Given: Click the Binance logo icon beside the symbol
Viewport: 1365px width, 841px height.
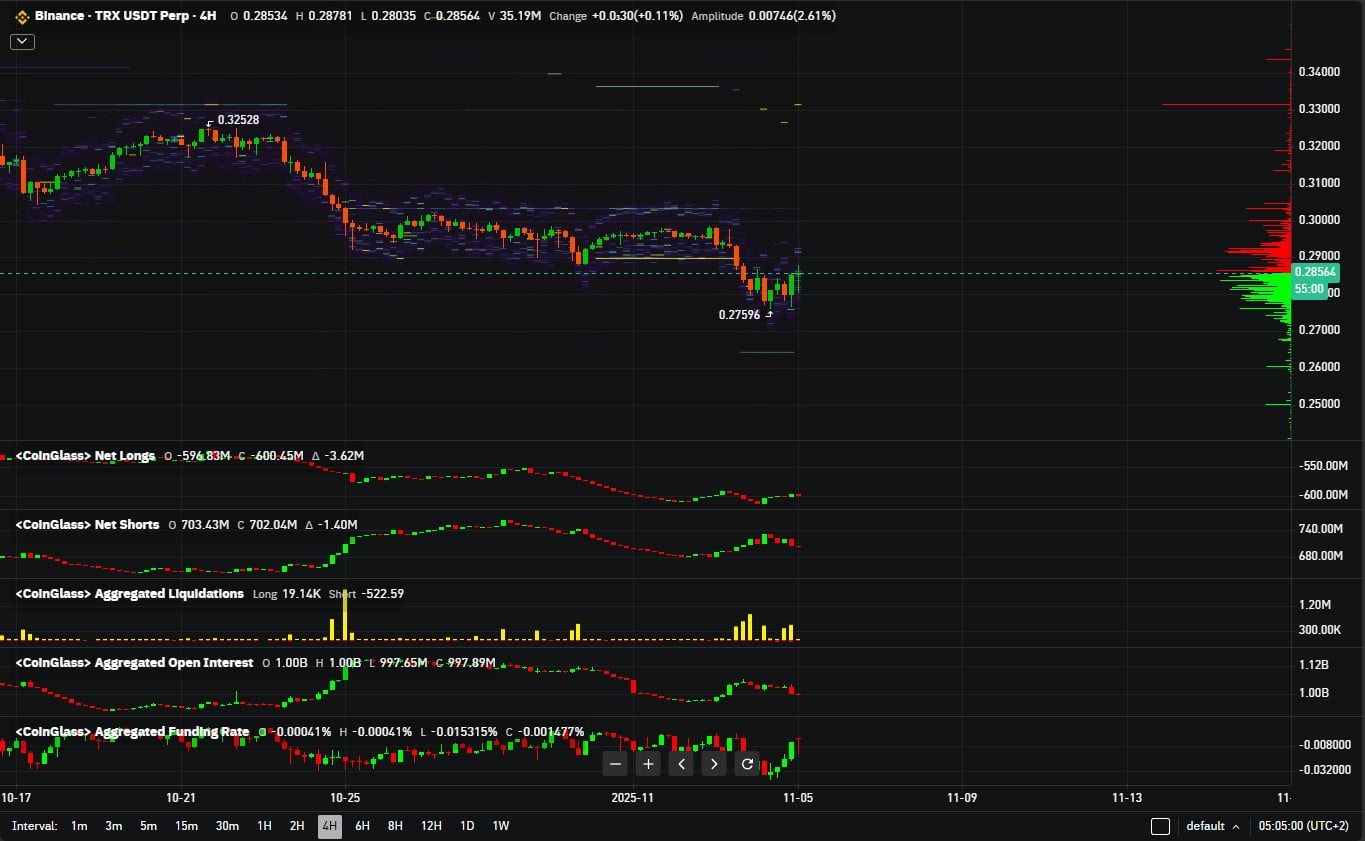Looking at the screenshot, I should 21,16.
